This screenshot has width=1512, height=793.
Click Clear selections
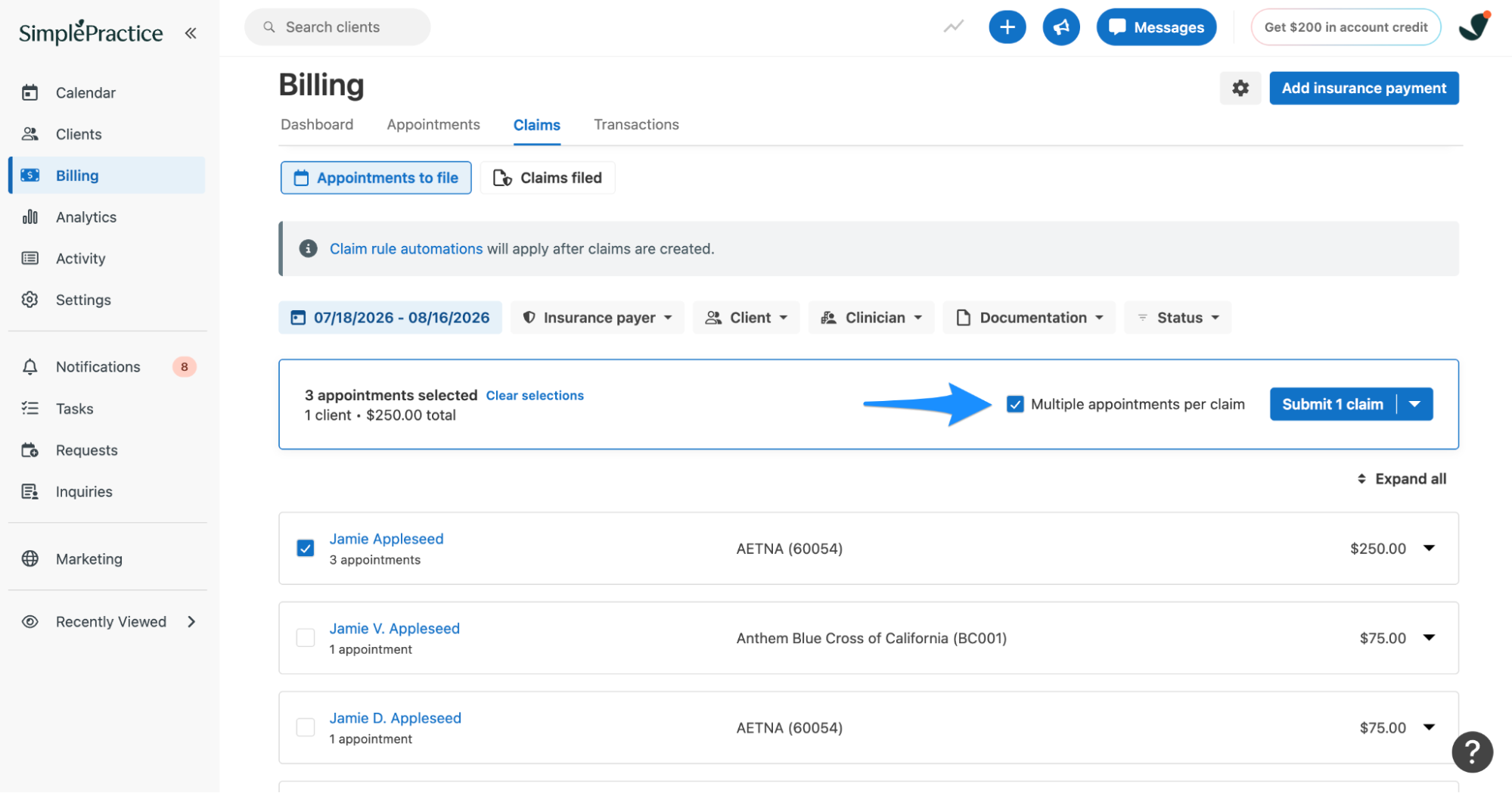(535, 396)
